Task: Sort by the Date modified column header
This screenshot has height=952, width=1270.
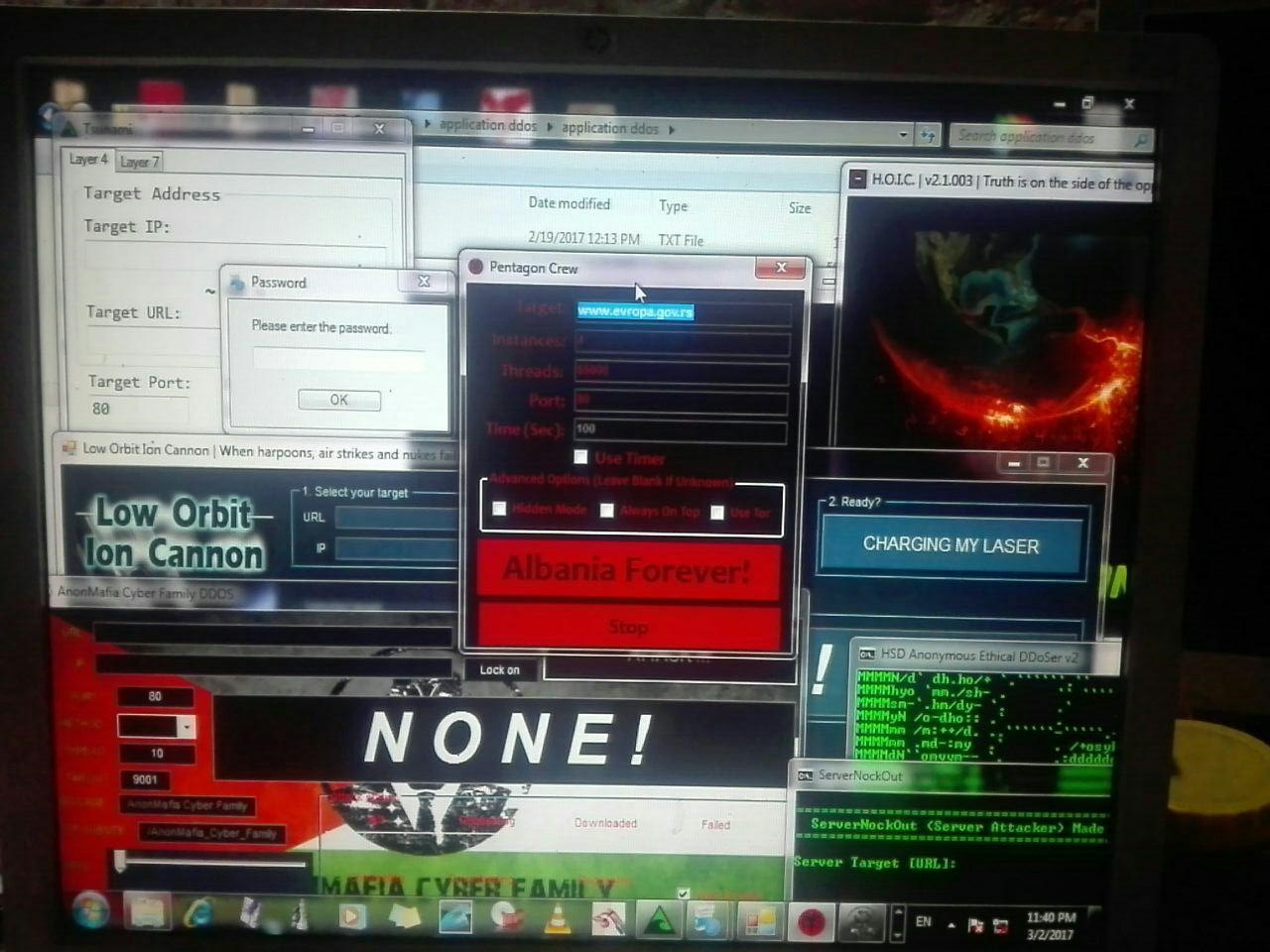Action: (570, 203)
